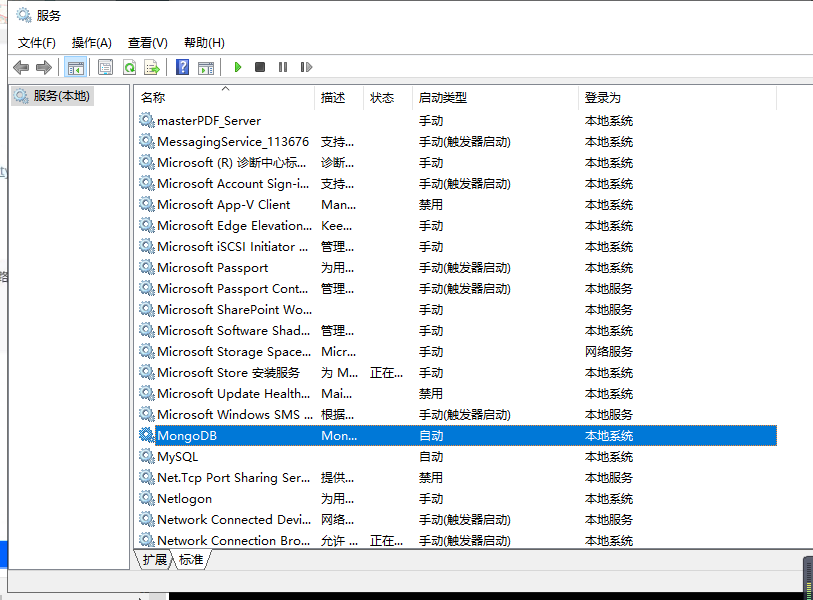The width and height of the screenshot is (813, 600).
Task: Click gear icon of Net.Tcp Port Sharing
Action: pos(147,478)
